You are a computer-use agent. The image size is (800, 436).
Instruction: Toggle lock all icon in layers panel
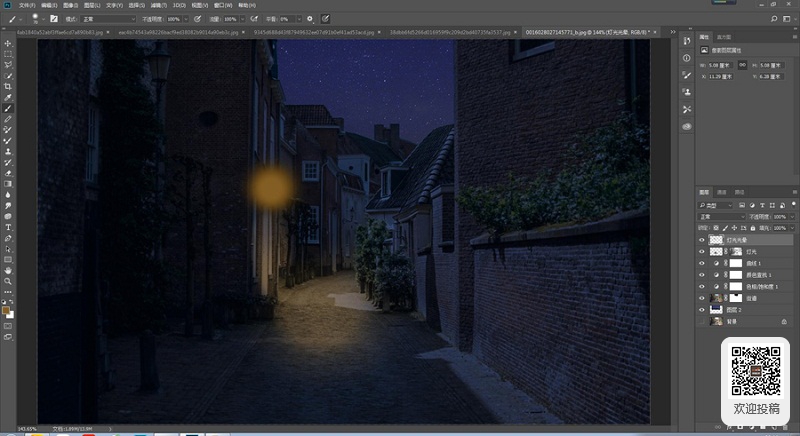point(753,228)
